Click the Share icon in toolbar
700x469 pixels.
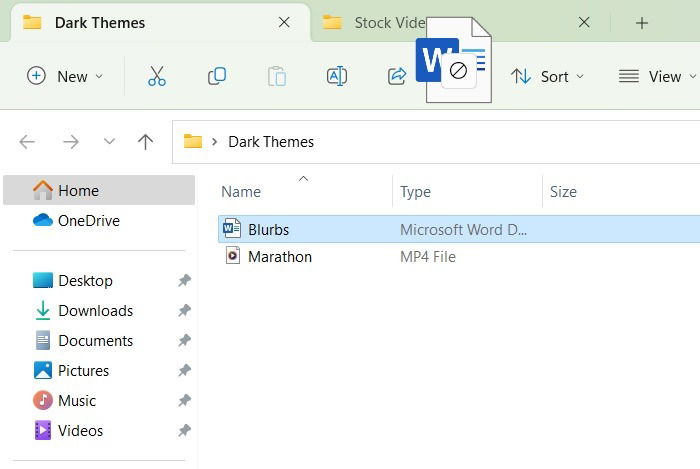pos(397,76)
